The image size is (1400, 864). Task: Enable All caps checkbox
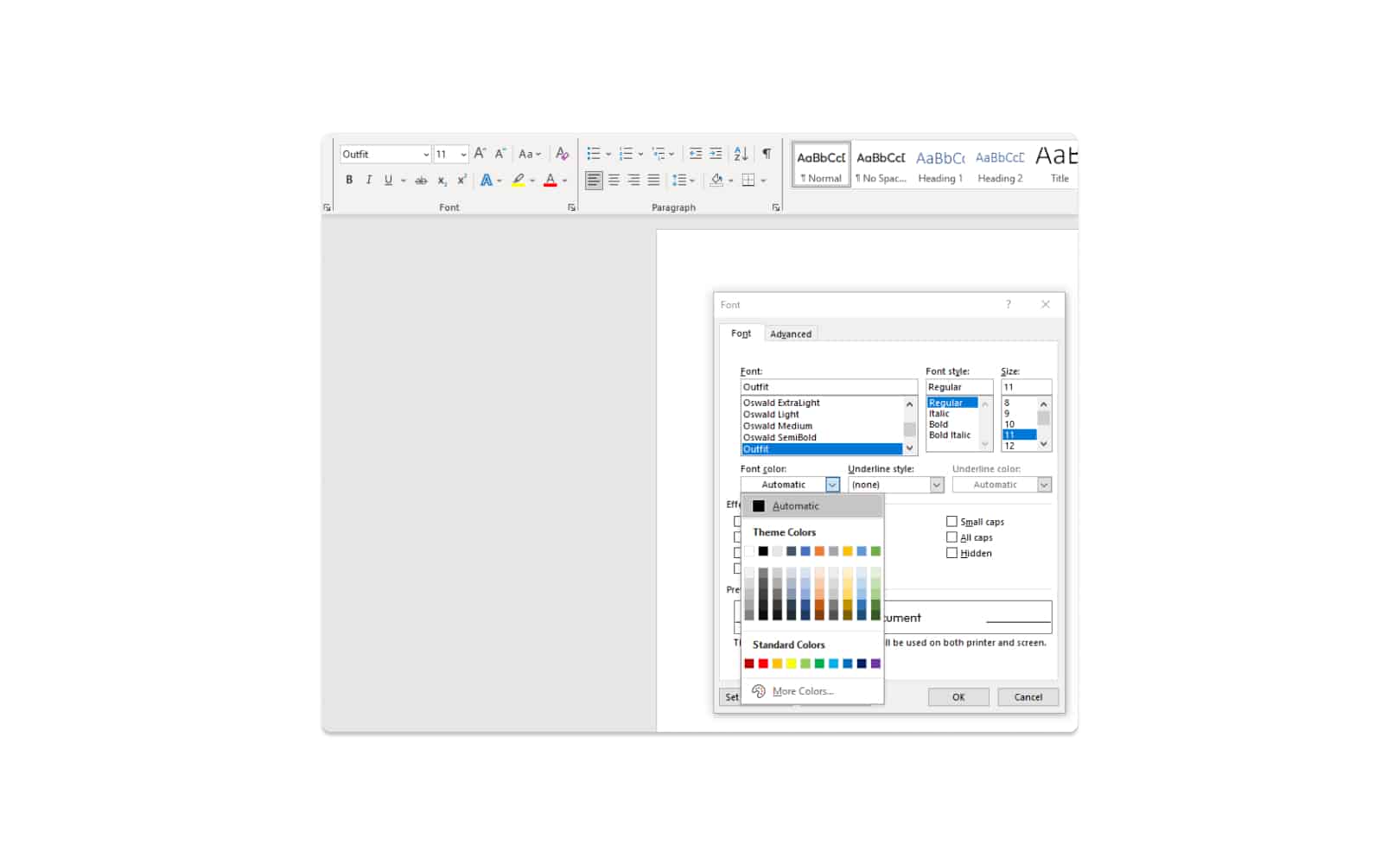tap(951, 537)
